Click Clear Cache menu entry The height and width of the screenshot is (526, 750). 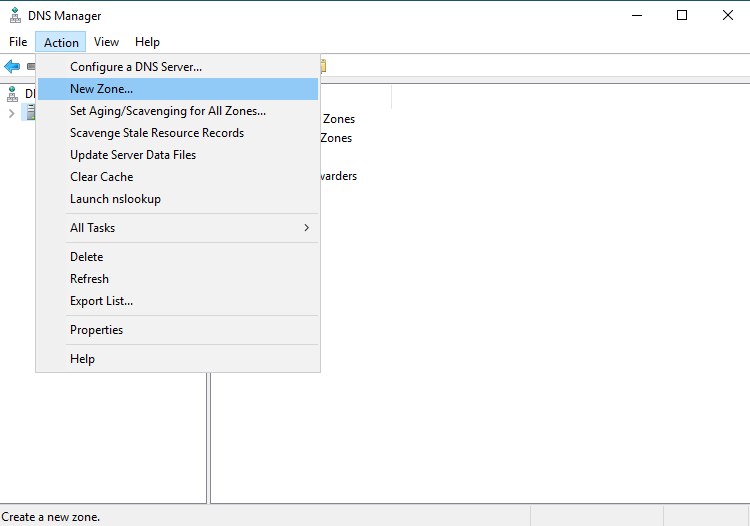coord(101,177)
